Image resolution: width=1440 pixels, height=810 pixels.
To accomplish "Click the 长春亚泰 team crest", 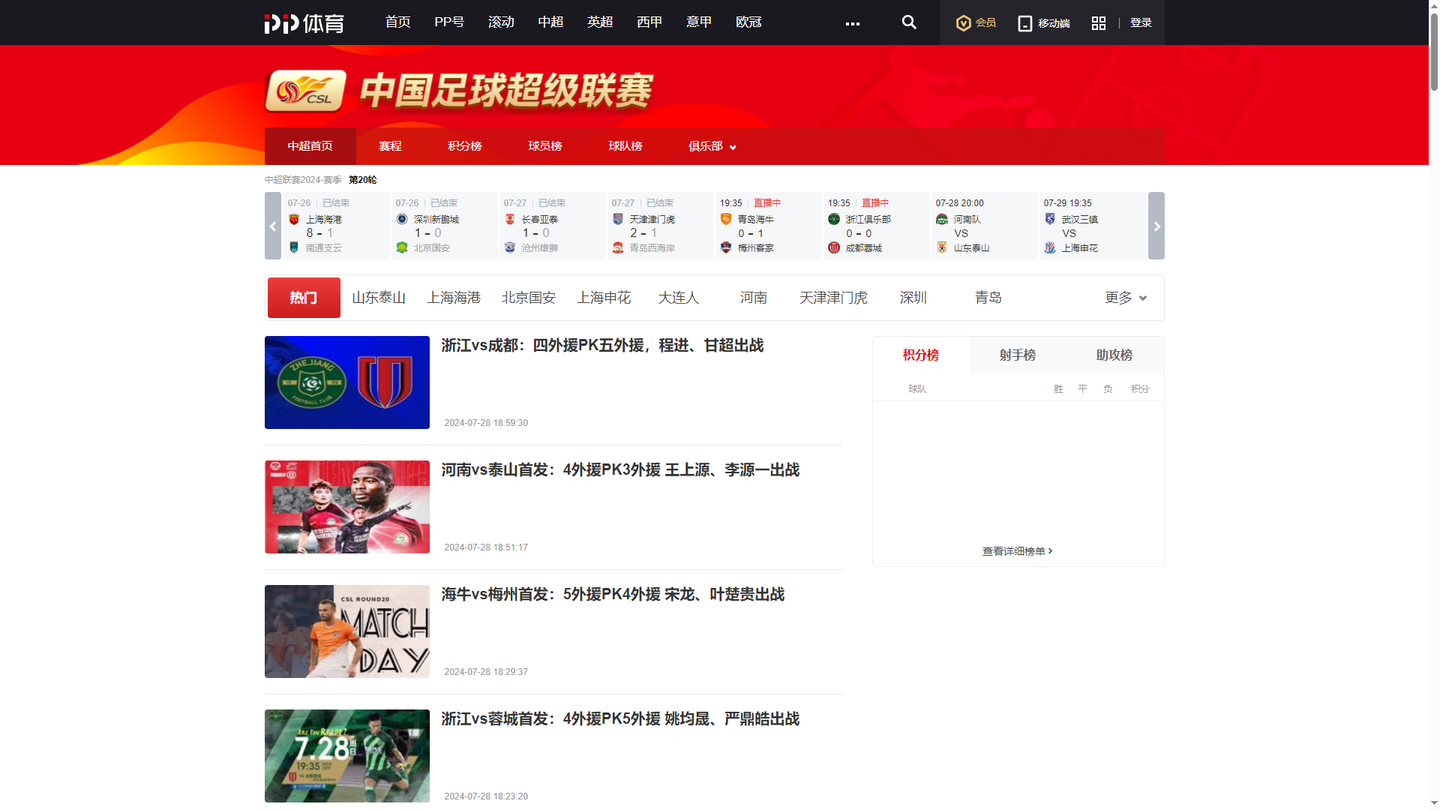I will (x=510, y=219).
